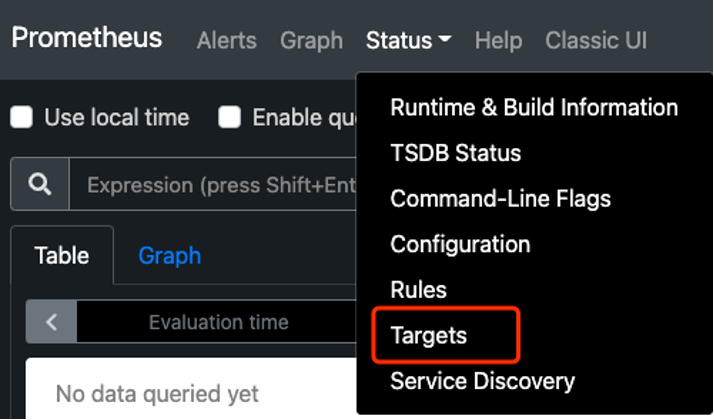Enable the query history checkbox
714x420 pixels.
pos(230,118)
